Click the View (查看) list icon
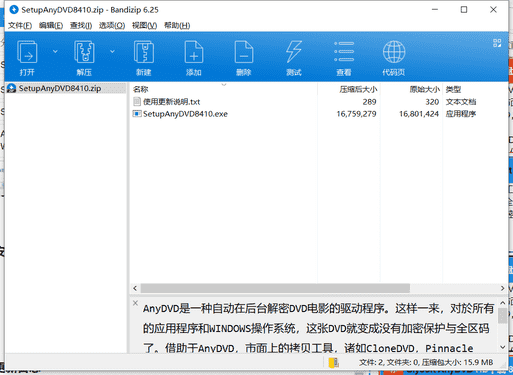 tap(344, 52)
